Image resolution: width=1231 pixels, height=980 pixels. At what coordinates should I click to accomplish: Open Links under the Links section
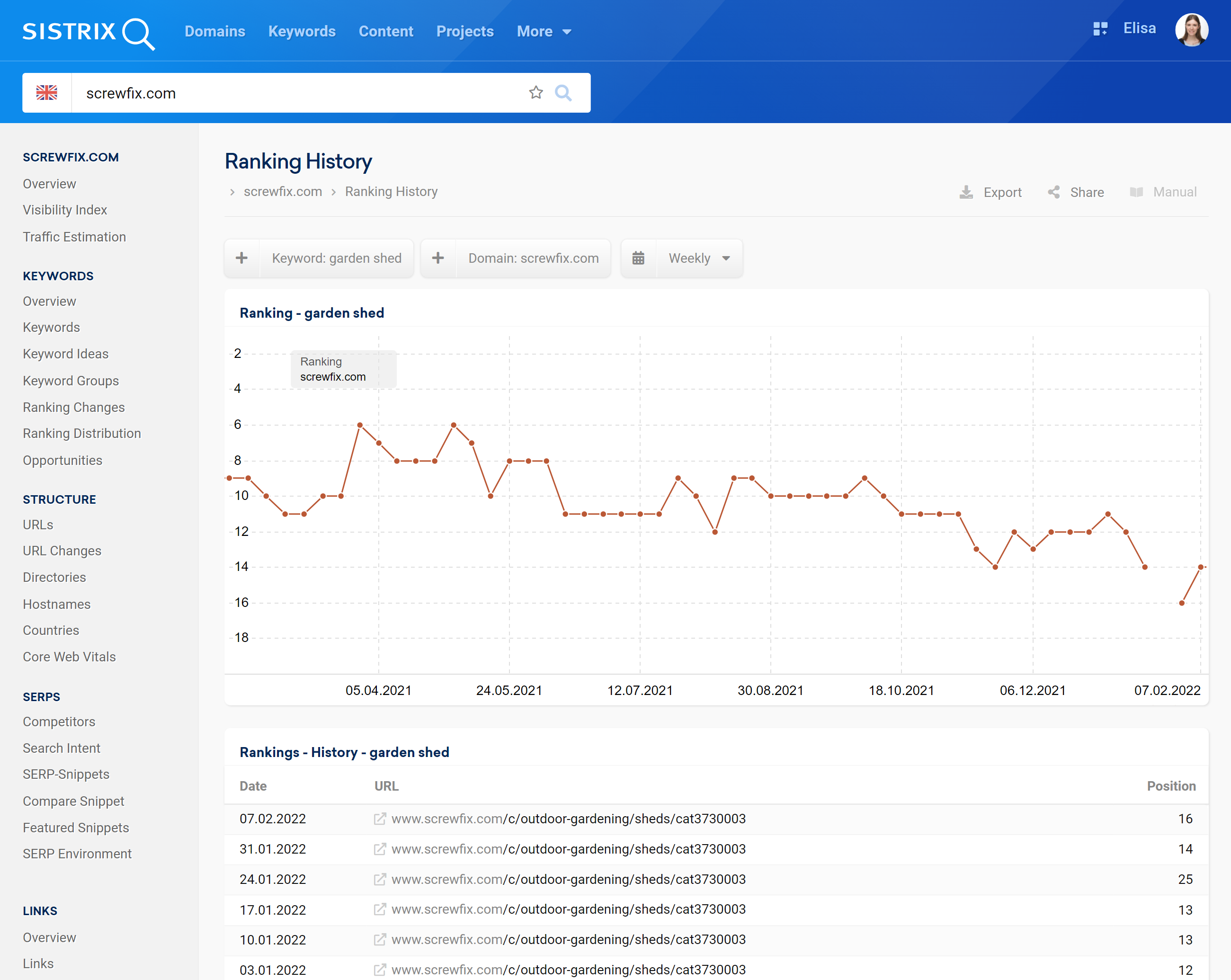coord(38,964)
